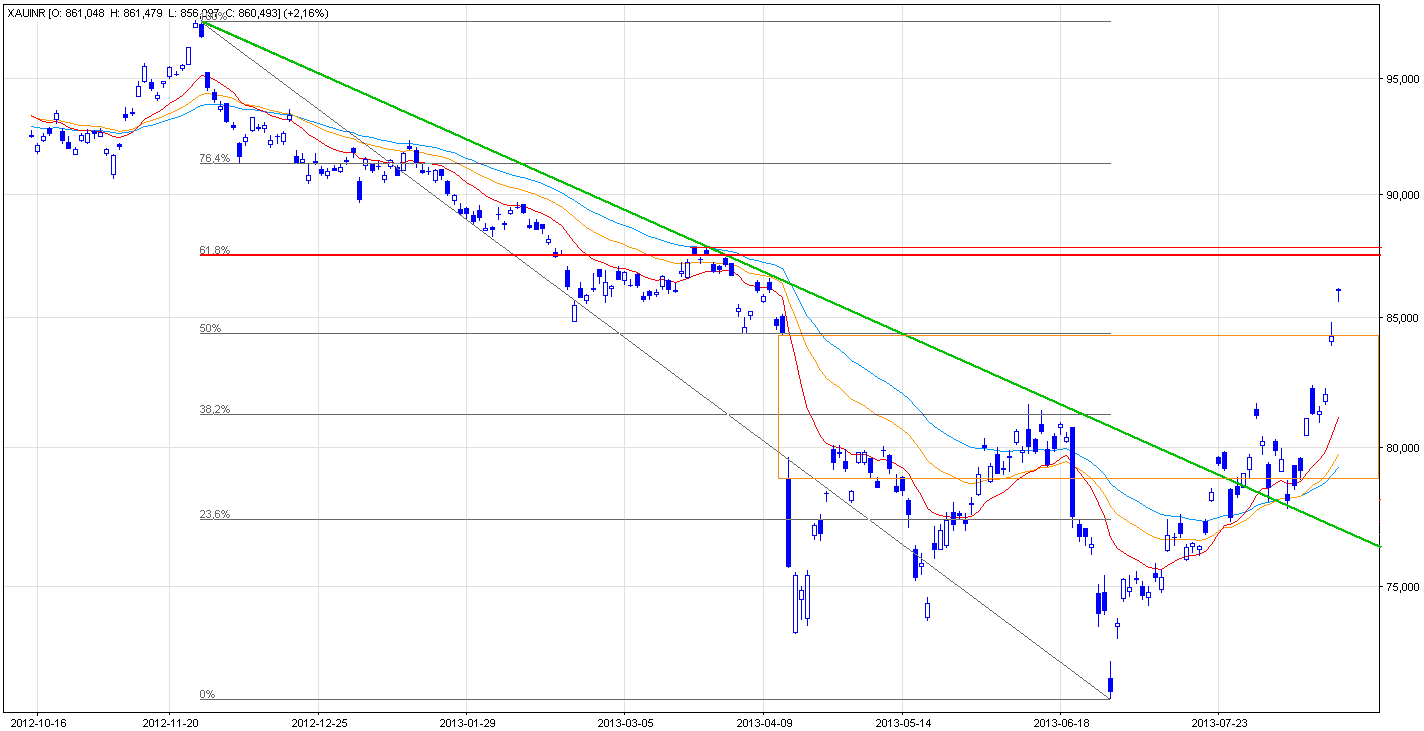Click the 2013-03-05 date label
The height and width of the screenshot is (731, 1424).
(623, 721)
